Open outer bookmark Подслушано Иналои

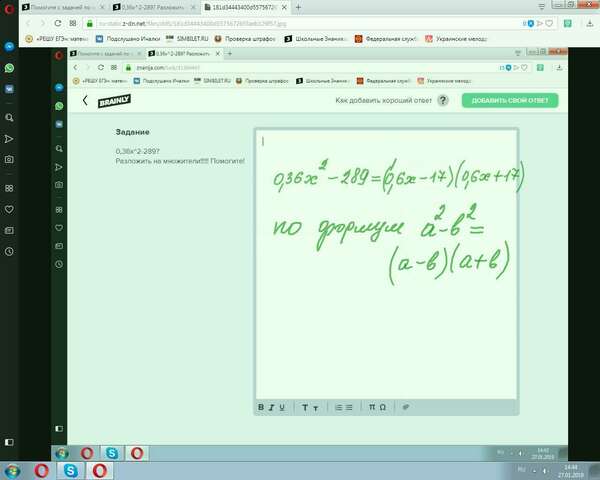pyautogui.click(x=128, y=39)
